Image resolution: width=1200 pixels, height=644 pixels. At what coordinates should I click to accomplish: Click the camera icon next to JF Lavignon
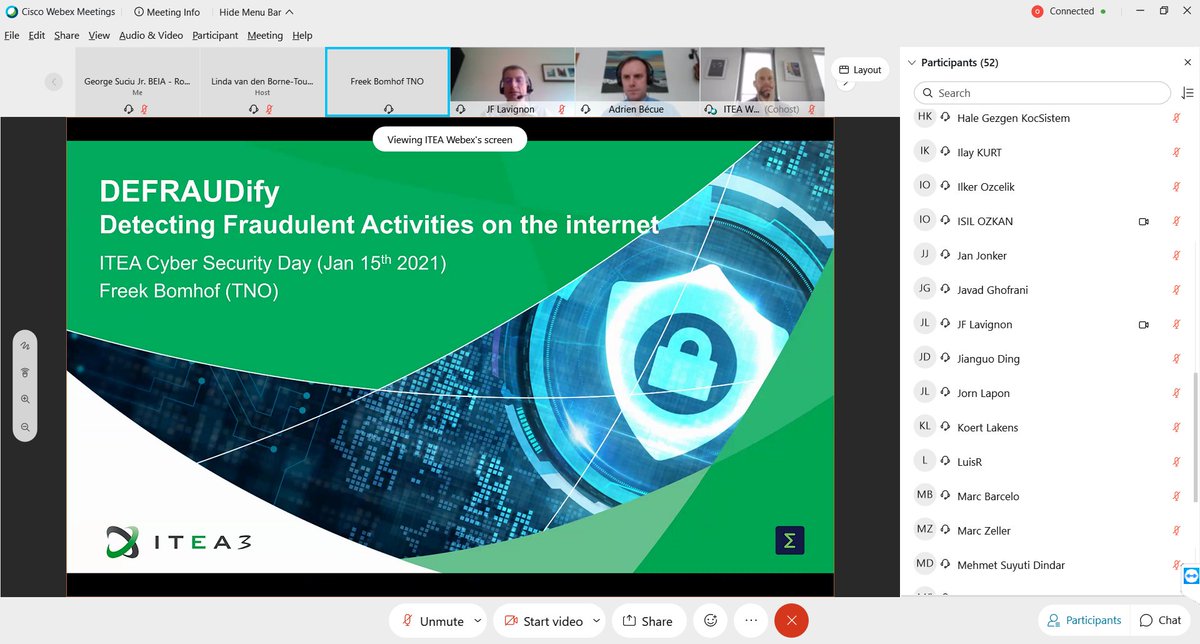1143,325
